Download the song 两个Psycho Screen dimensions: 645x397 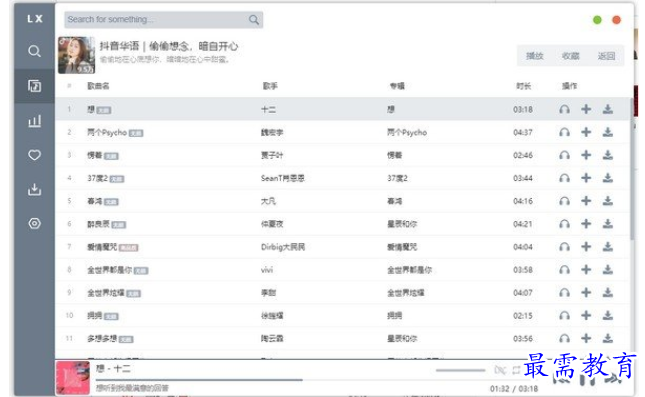point(608,132)
